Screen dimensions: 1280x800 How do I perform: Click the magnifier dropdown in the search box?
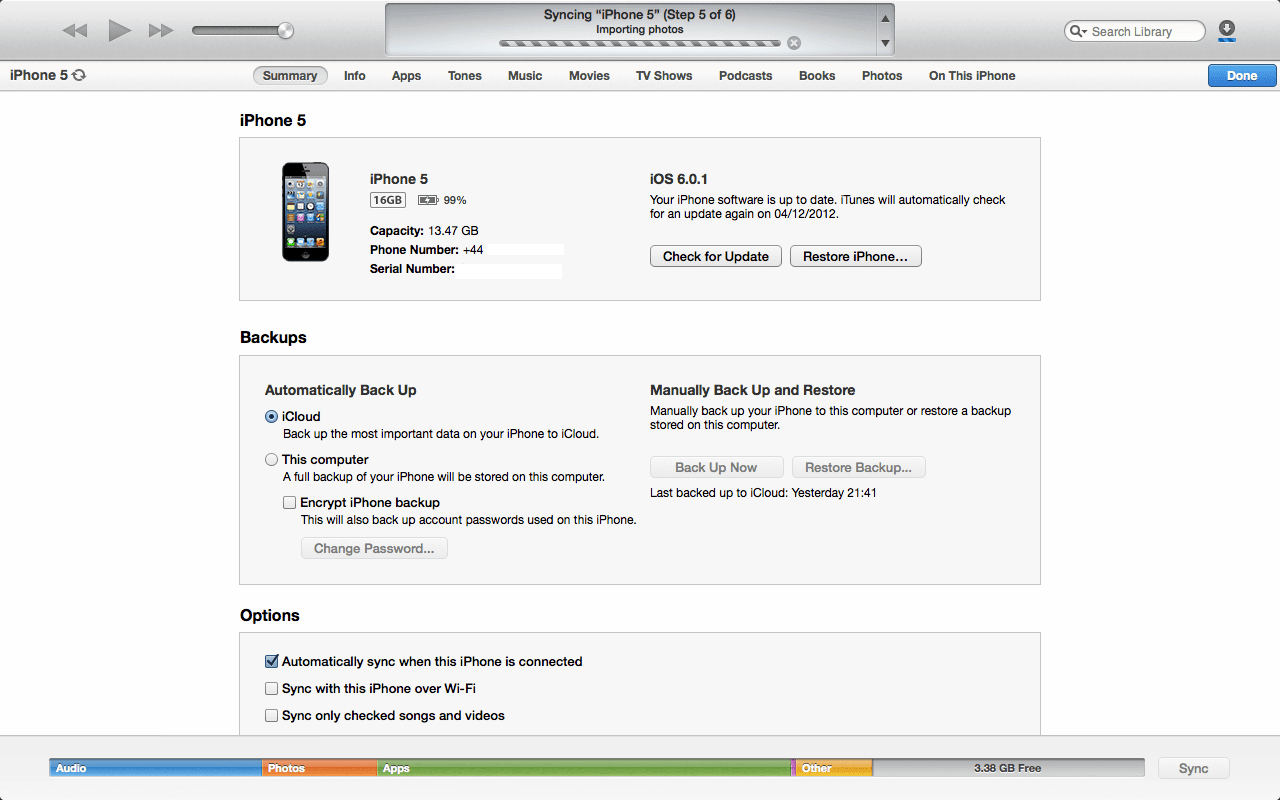1078,32
